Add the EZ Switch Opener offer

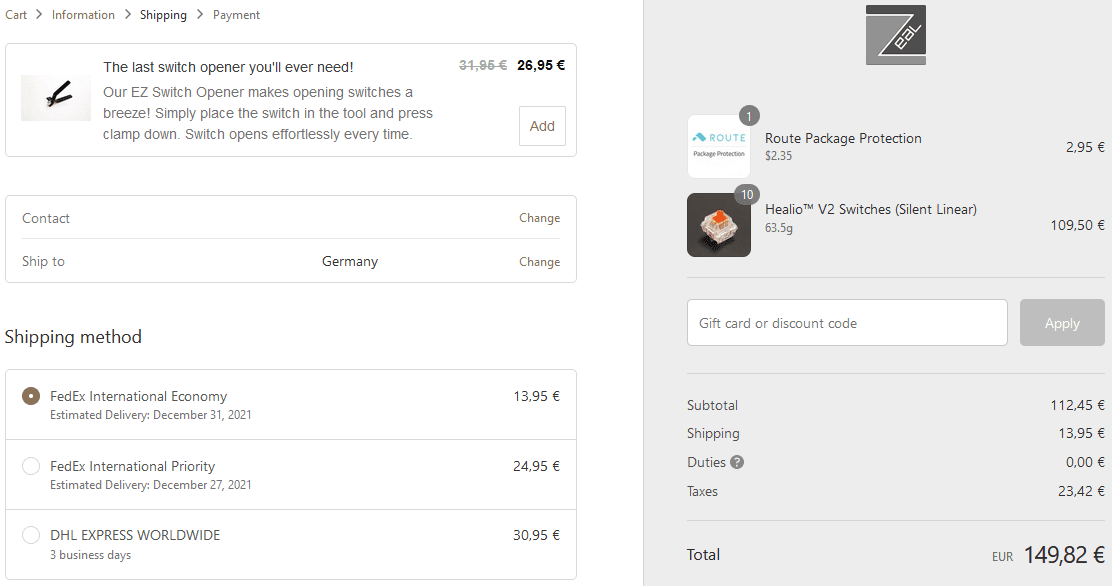(x=542, y=126)
